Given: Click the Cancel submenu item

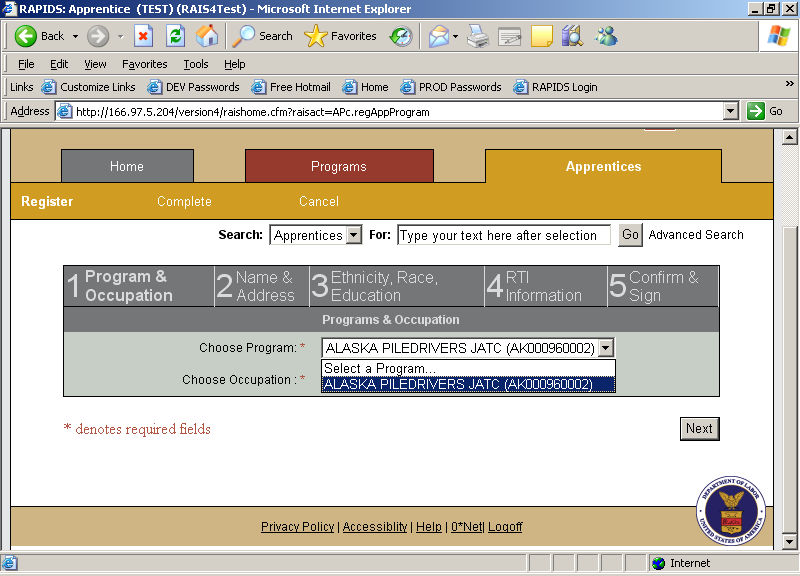Looking at the screenshot, I should pyautogui.click(x=319, y=202).
